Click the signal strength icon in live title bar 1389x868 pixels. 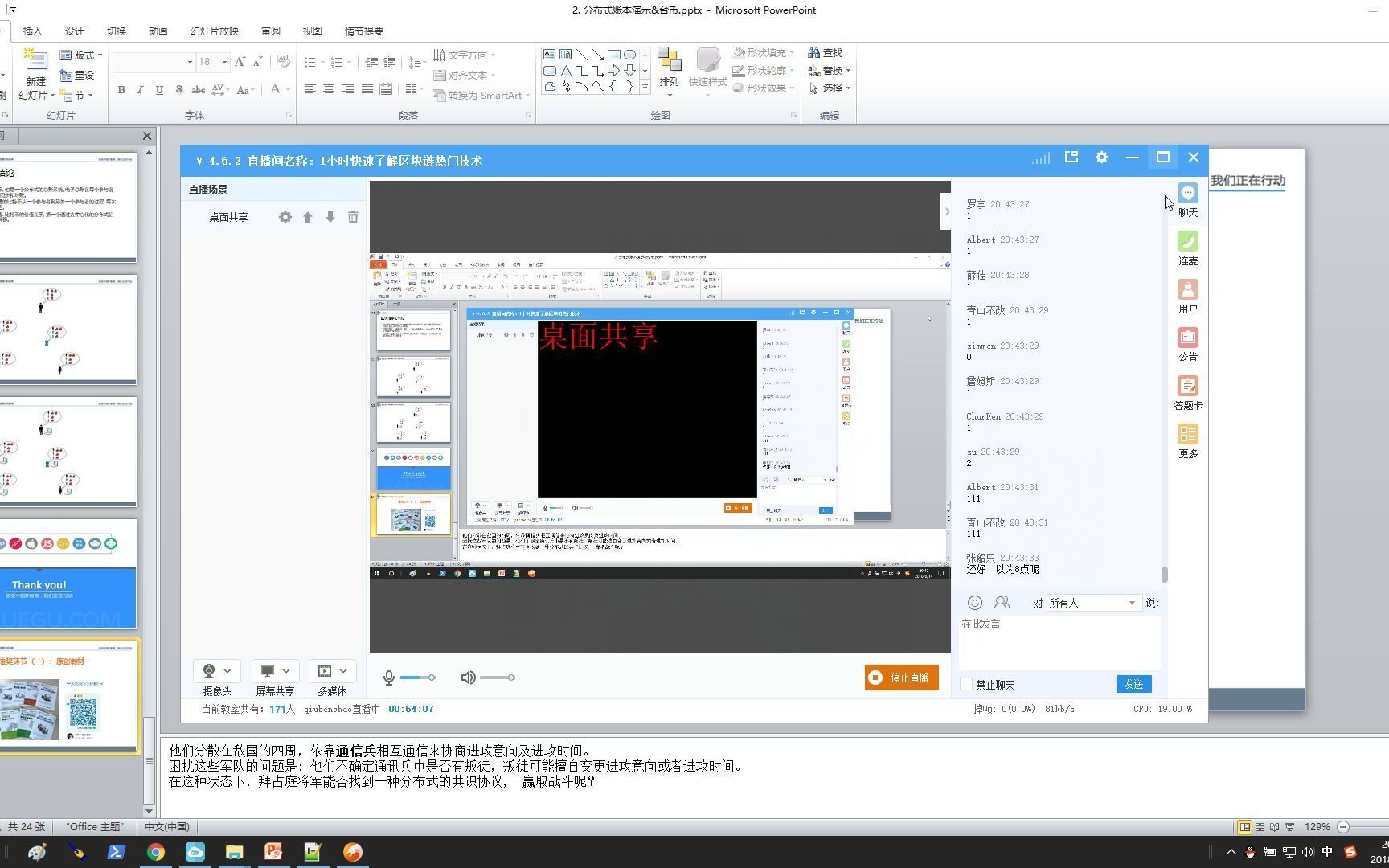1041,158
